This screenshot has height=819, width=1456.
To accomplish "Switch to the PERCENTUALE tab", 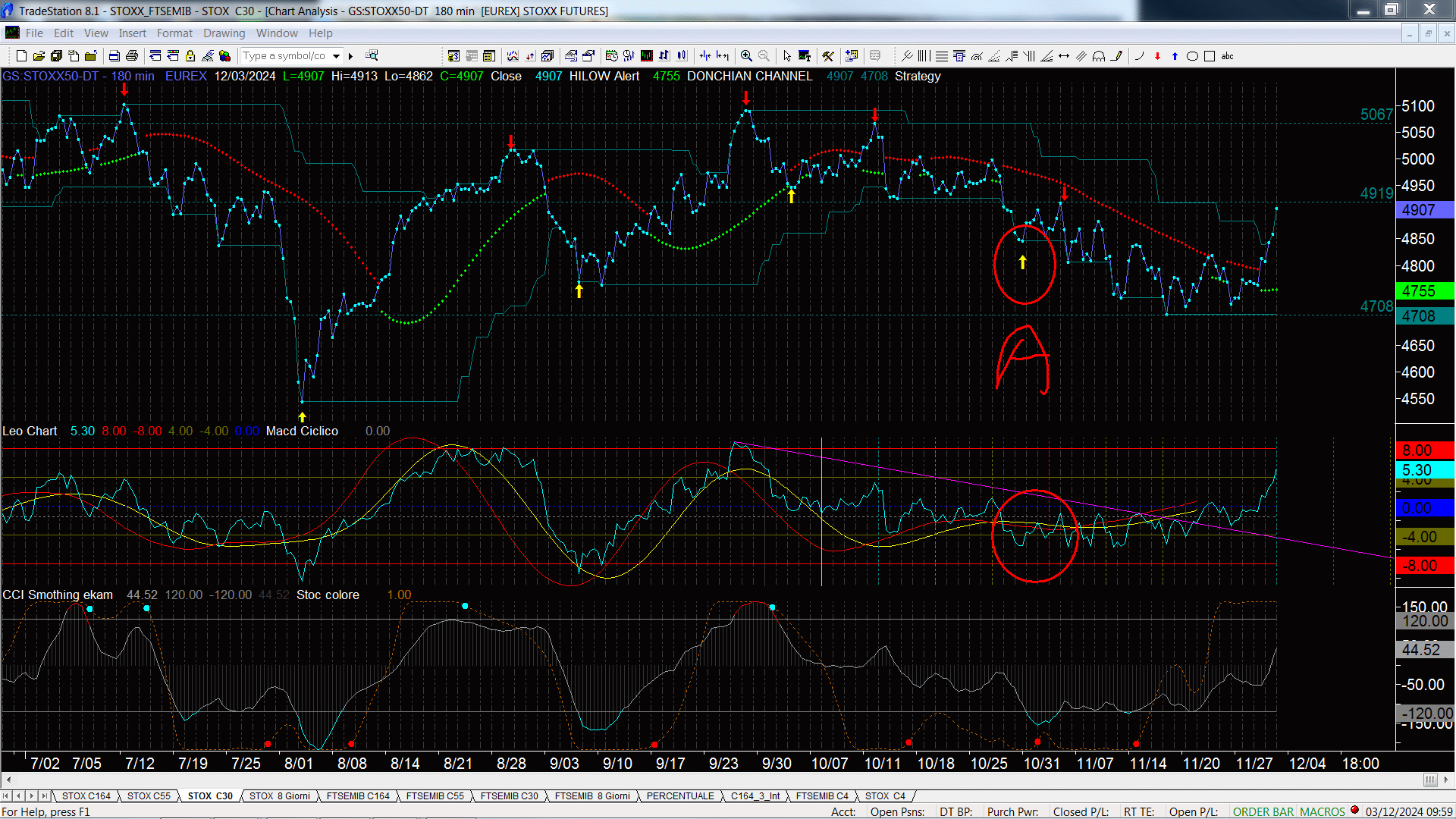I will point(680,796).
